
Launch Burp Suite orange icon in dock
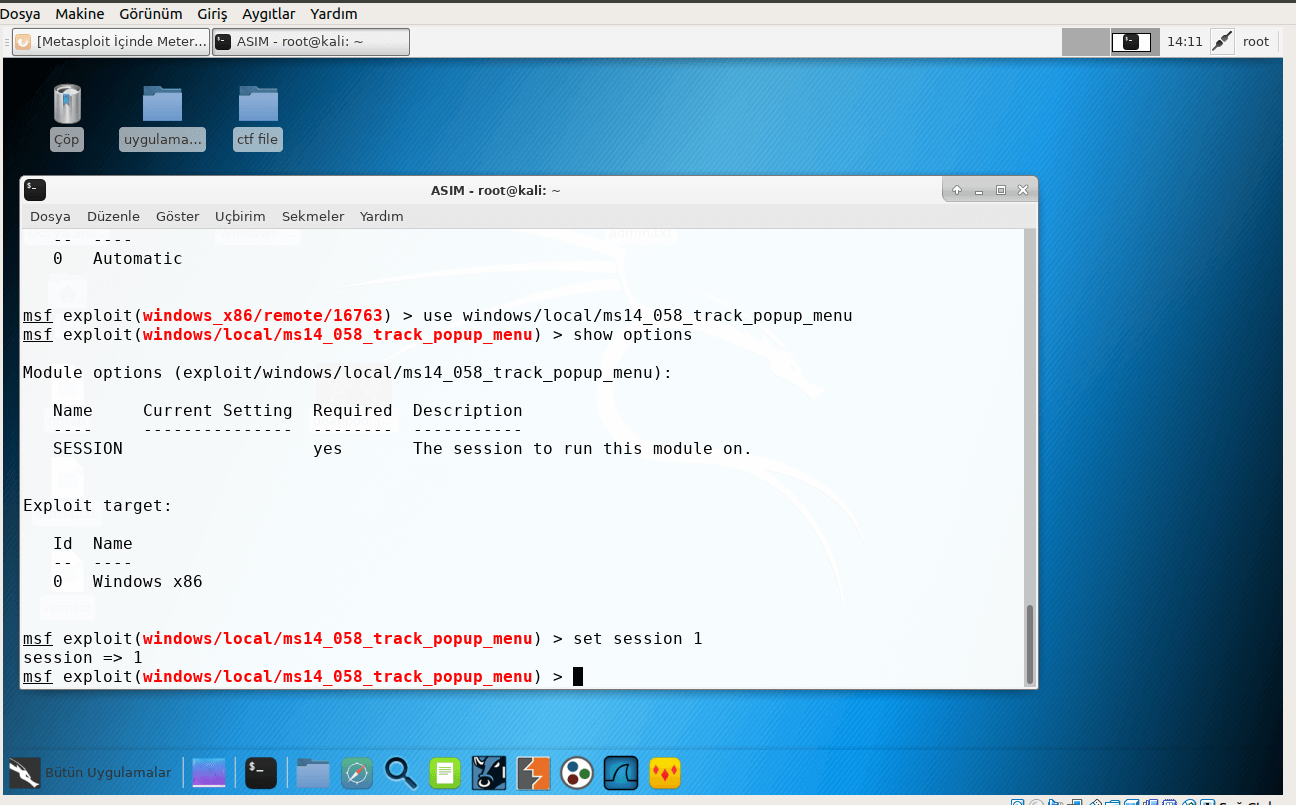coord(533,772)
